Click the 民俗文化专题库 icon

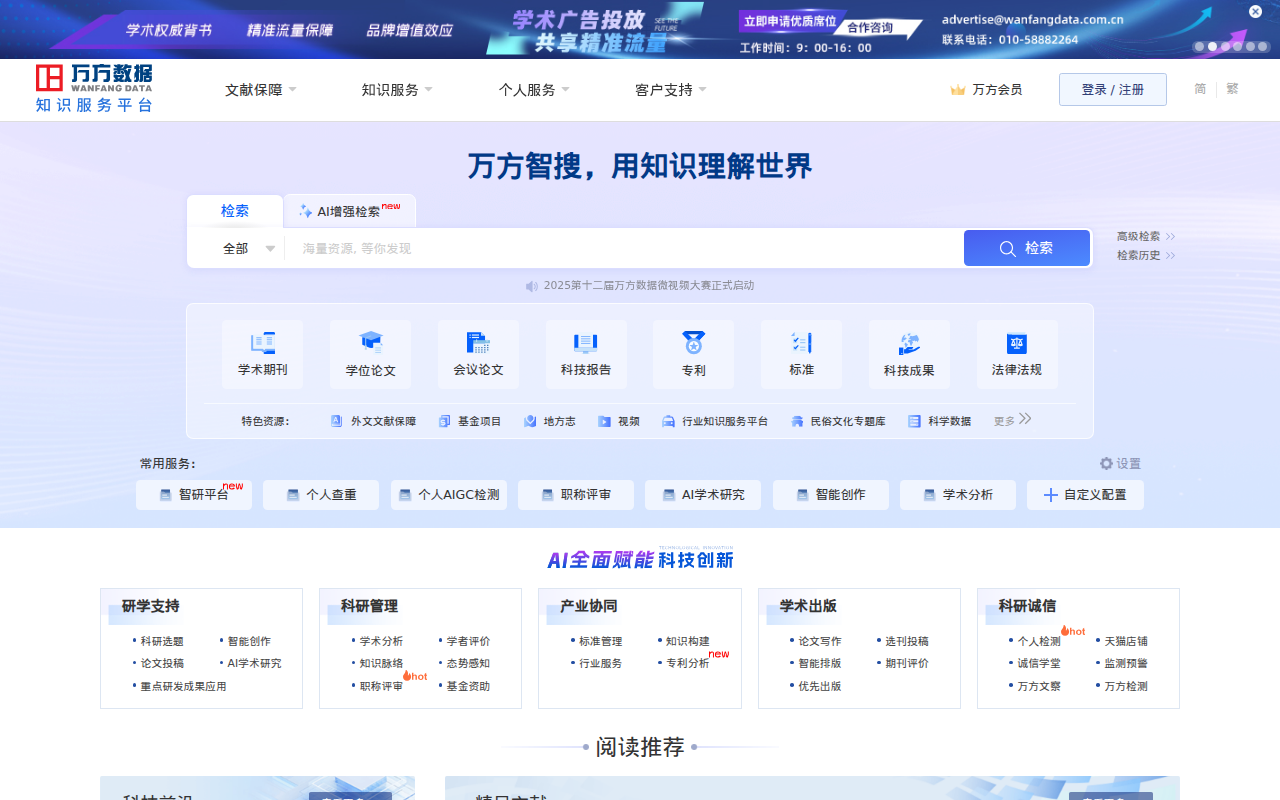pyautogui.click(x=797, y=421)
